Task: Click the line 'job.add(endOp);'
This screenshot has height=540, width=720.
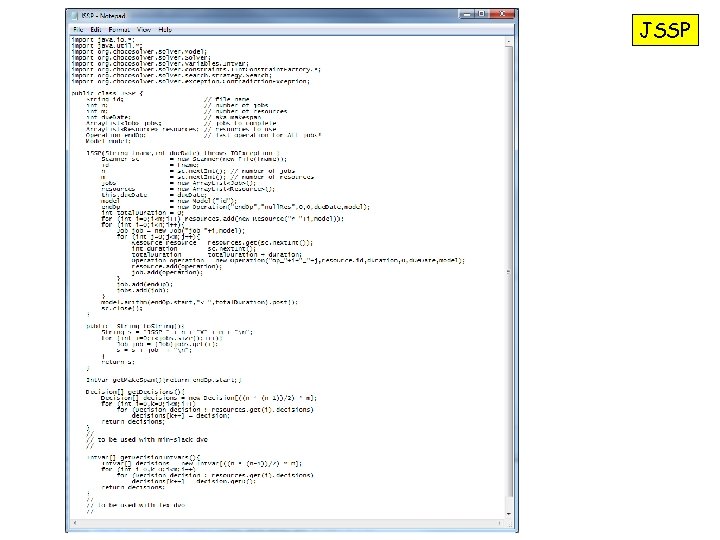Action: 145,284
